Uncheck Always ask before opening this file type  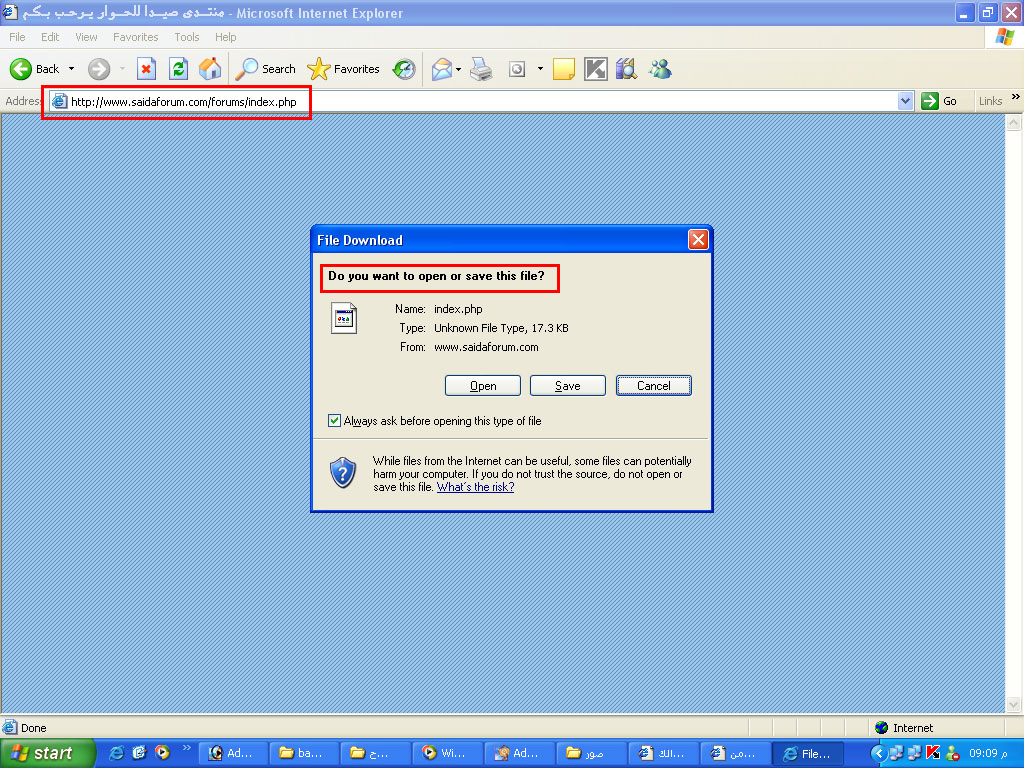point(334,421)
